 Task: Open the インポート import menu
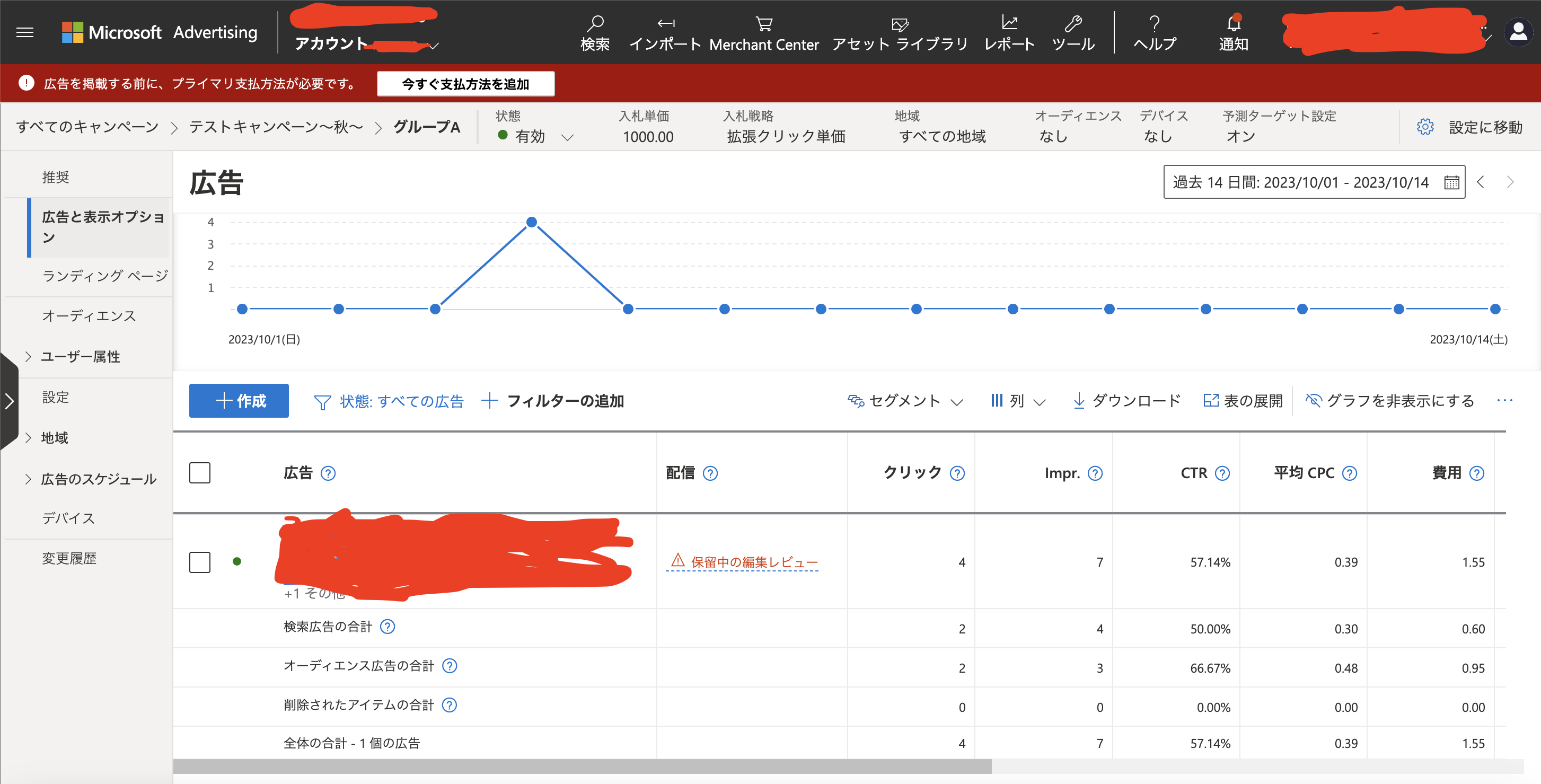(x=665, y=33)
